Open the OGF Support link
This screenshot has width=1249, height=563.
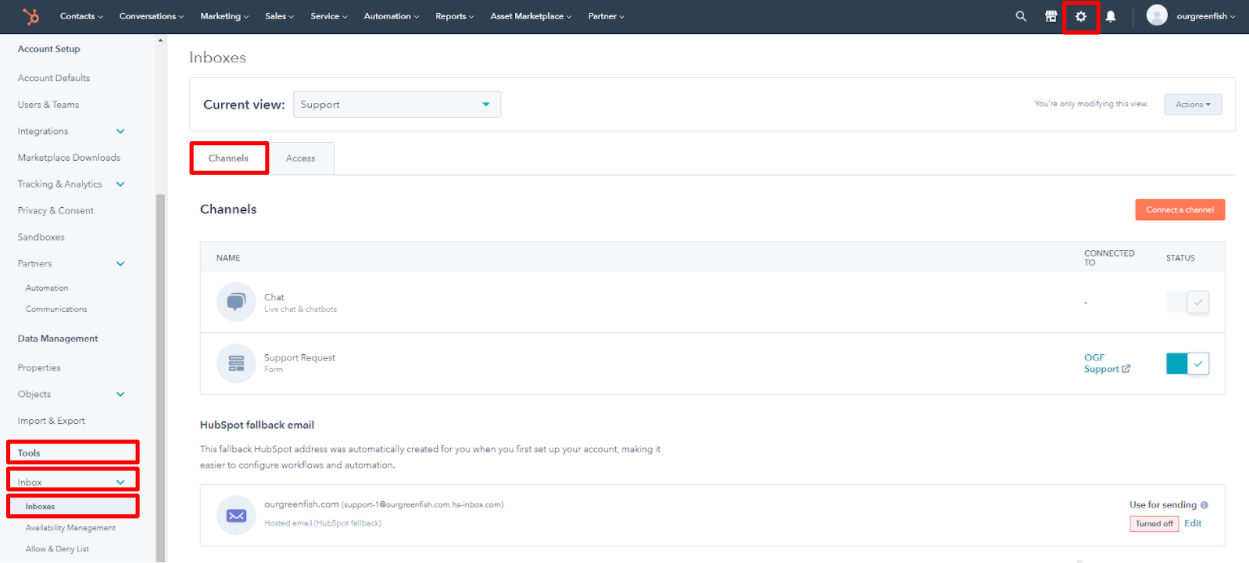(x=1100, y=363)
